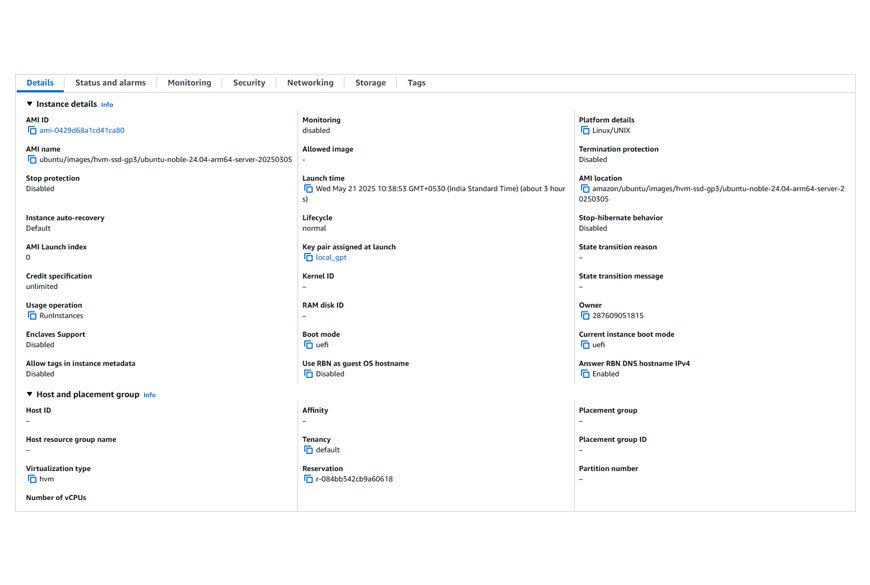The height and width of the screenshot is (585, 870).
Task: Switch to the Status and alarms tab
Action: (x=110, y=83)
